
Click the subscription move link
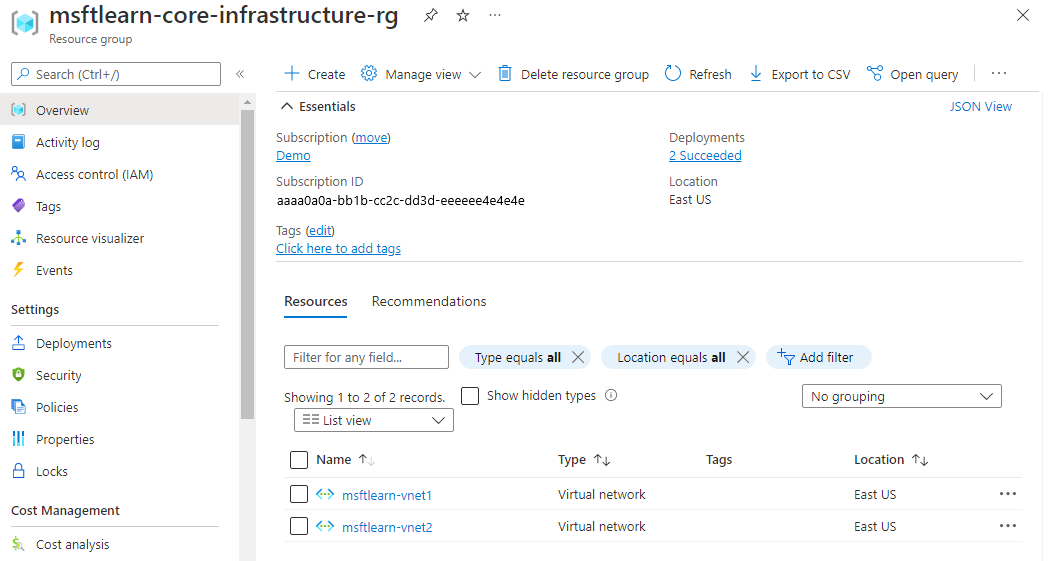pos(371,137)
